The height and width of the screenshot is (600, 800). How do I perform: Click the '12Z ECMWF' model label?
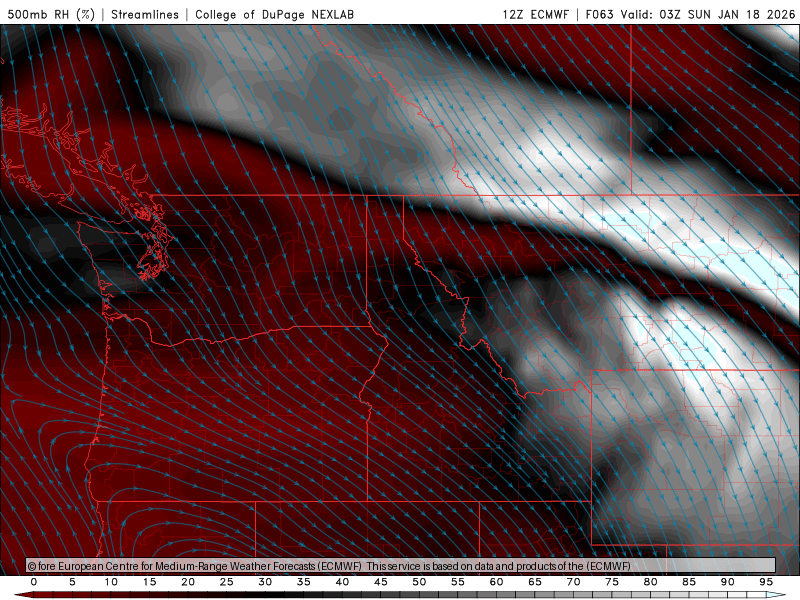[x=535, y=14]
